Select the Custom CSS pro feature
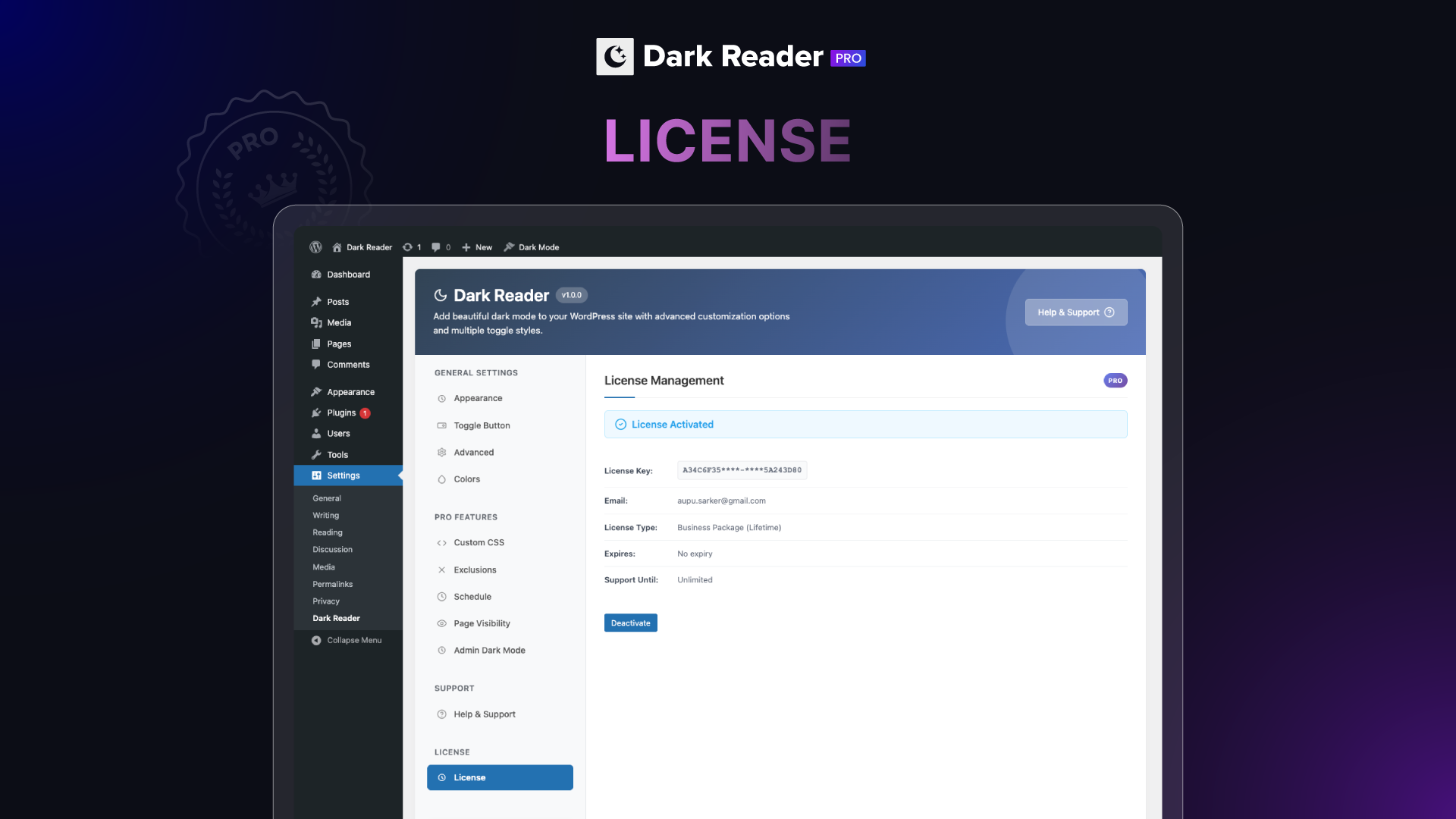1456x819 pixels. (x=478, y=542)
